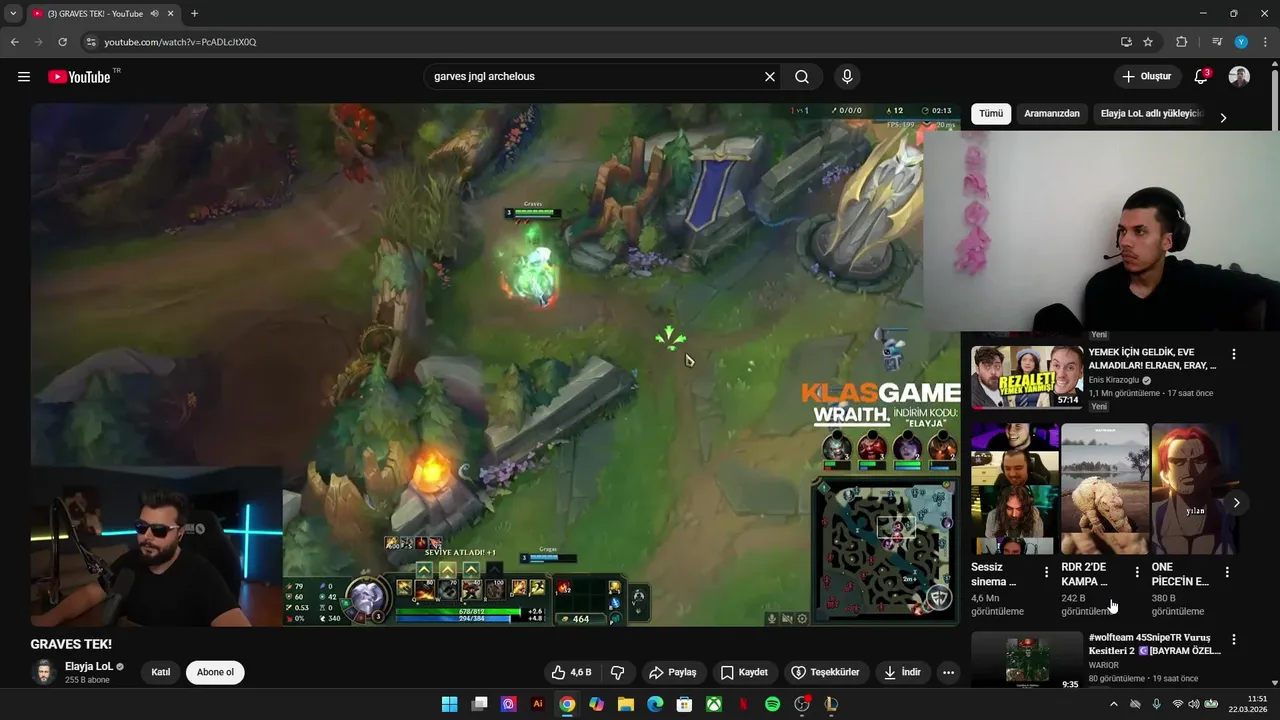Open the Chrome three-dot menu

[1265, 42]
